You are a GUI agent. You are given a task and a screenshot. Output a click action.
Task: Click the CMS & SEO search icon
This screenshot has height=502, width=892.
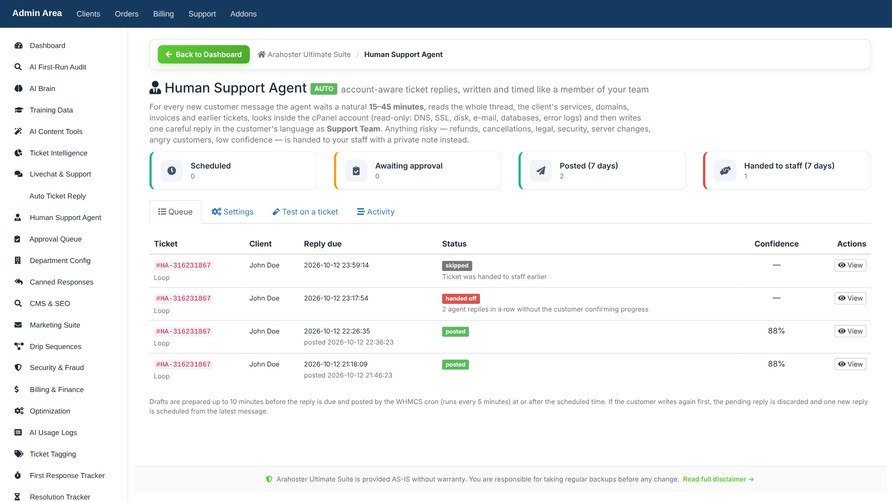coord(18,303)
